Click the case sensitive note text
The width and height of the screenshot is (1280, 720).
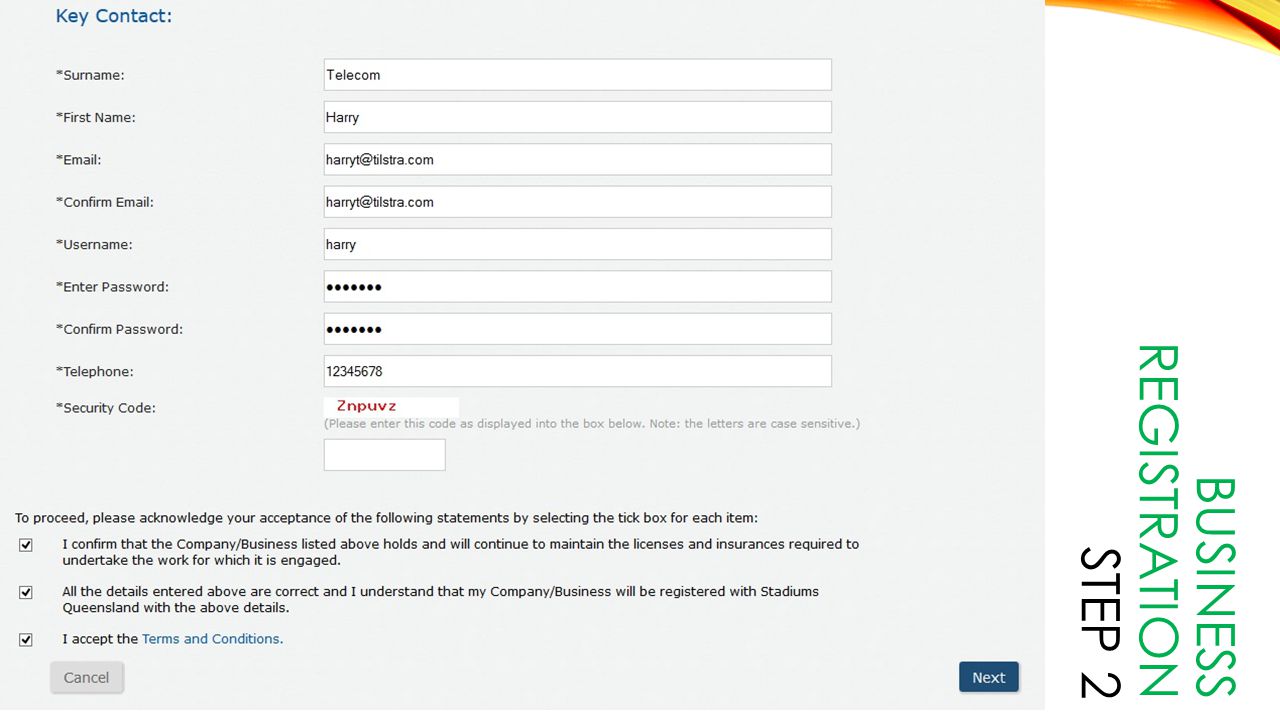591,424
